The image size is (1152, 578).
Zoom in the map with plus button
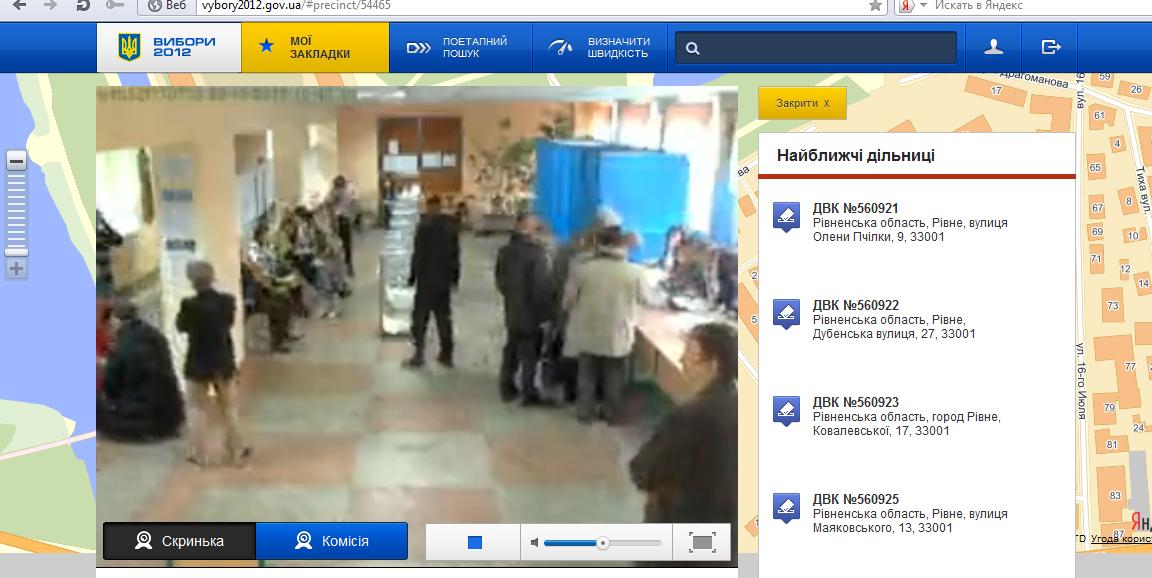(17, 268)
